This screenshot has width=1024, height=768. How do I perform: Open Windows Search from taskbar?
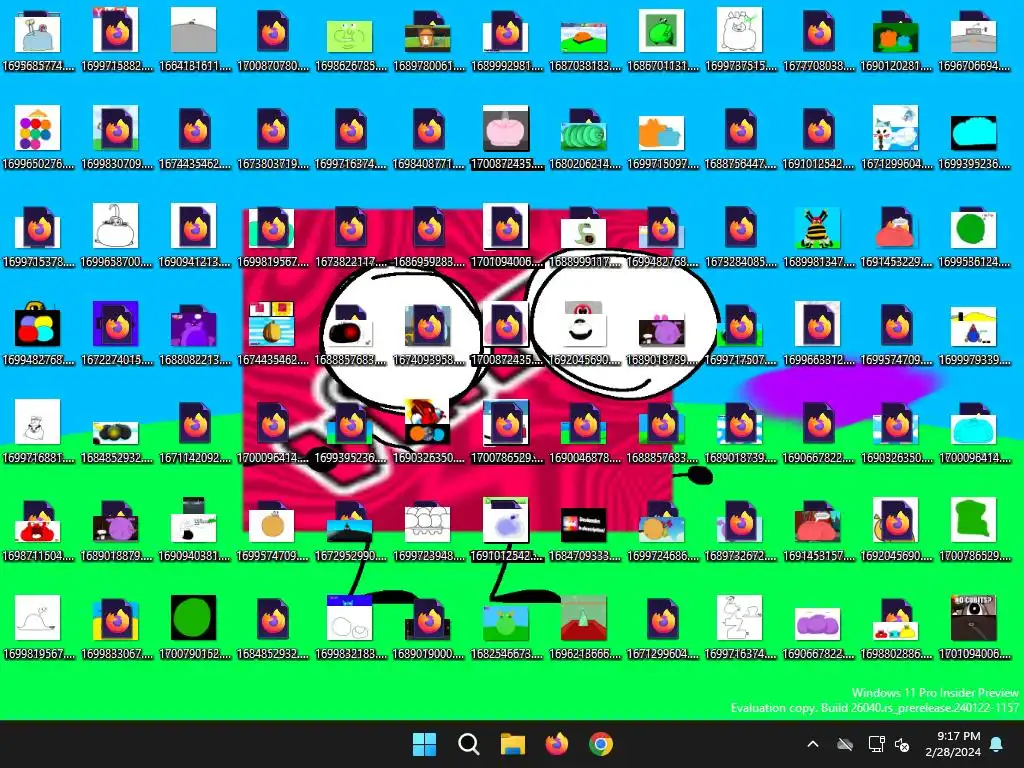tap(469, 744)
